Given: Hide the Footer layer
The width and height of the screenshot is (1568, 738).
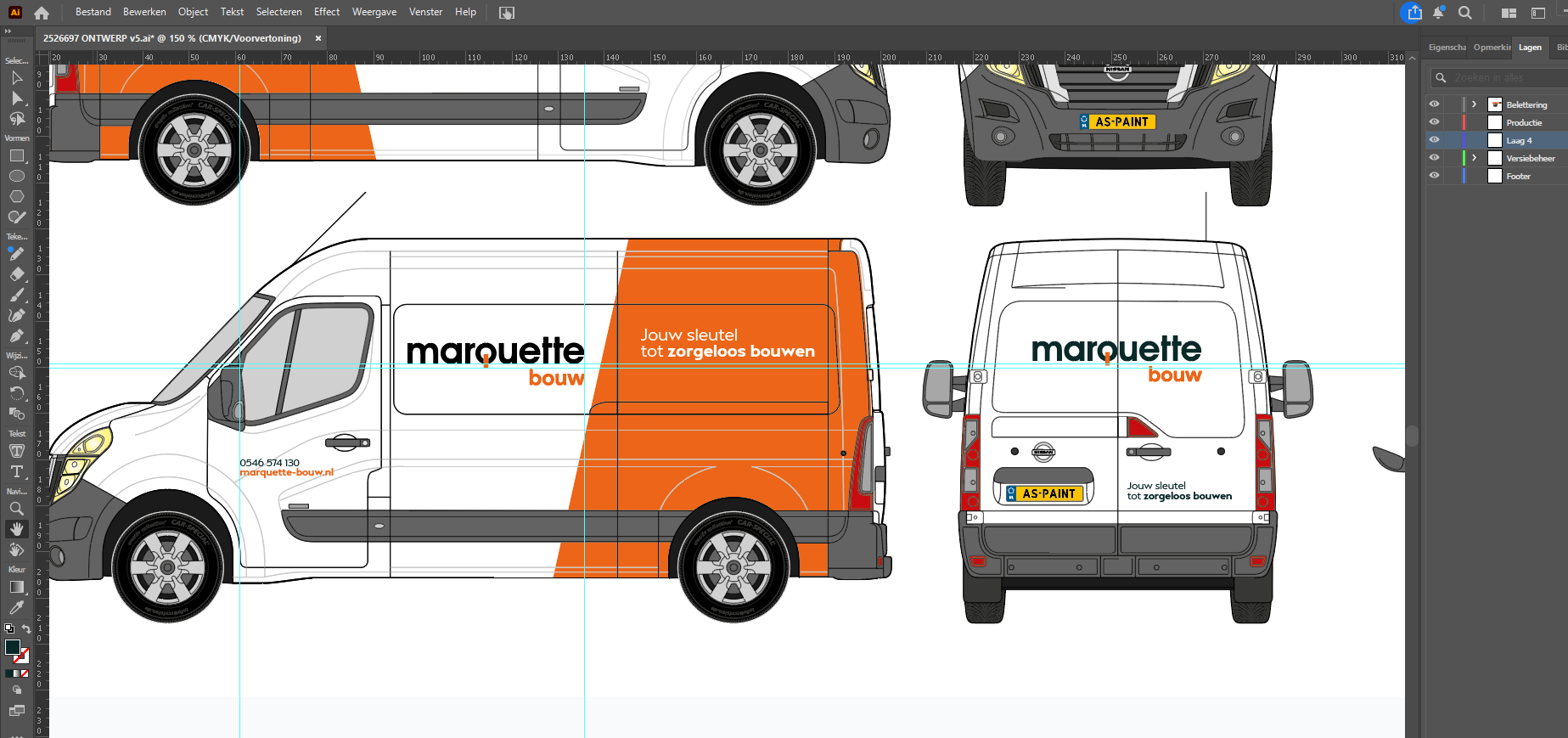Looking at the screenshot, I should coord(1435,176).
